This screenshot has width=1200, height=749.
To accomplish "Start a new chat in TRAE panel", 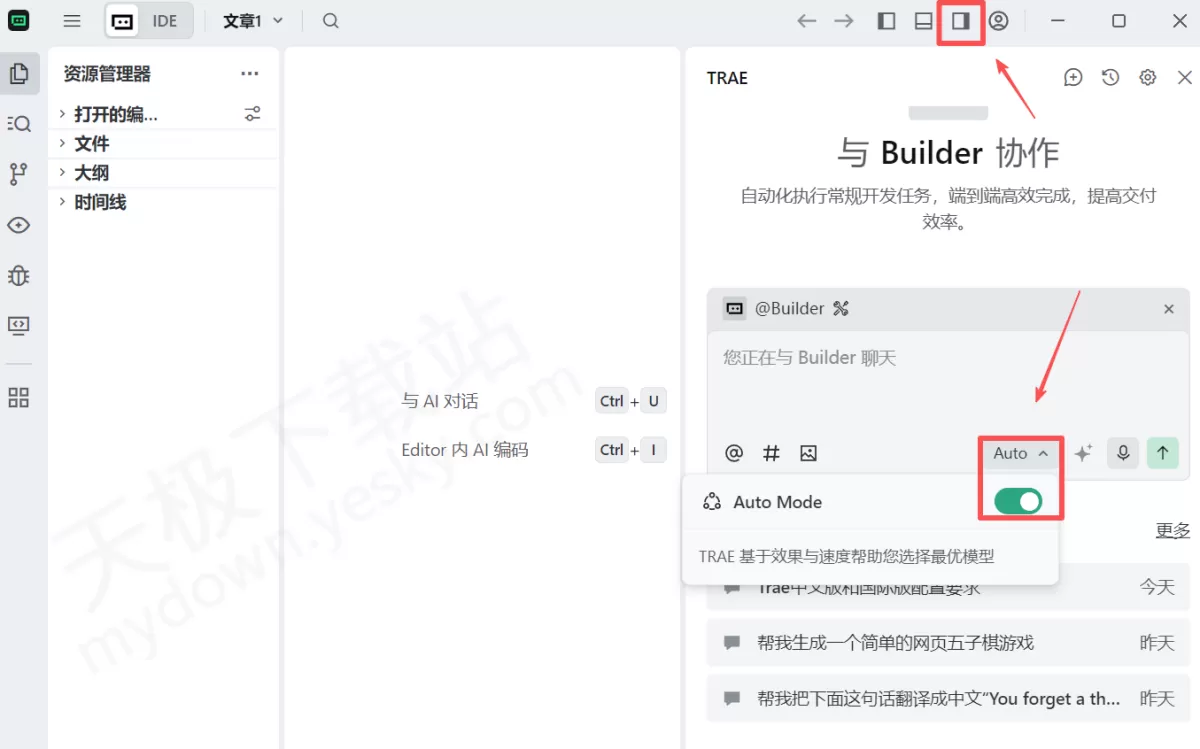I will (x=1073, y=77).
